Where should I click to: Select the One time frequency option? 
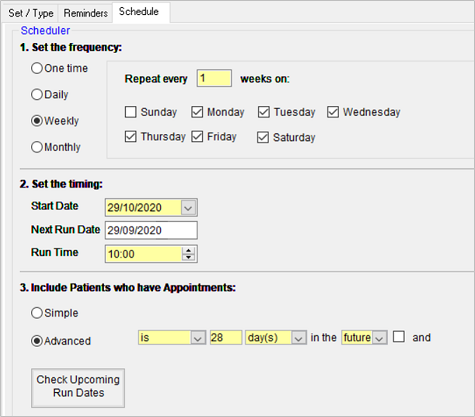tap(37, 68)
